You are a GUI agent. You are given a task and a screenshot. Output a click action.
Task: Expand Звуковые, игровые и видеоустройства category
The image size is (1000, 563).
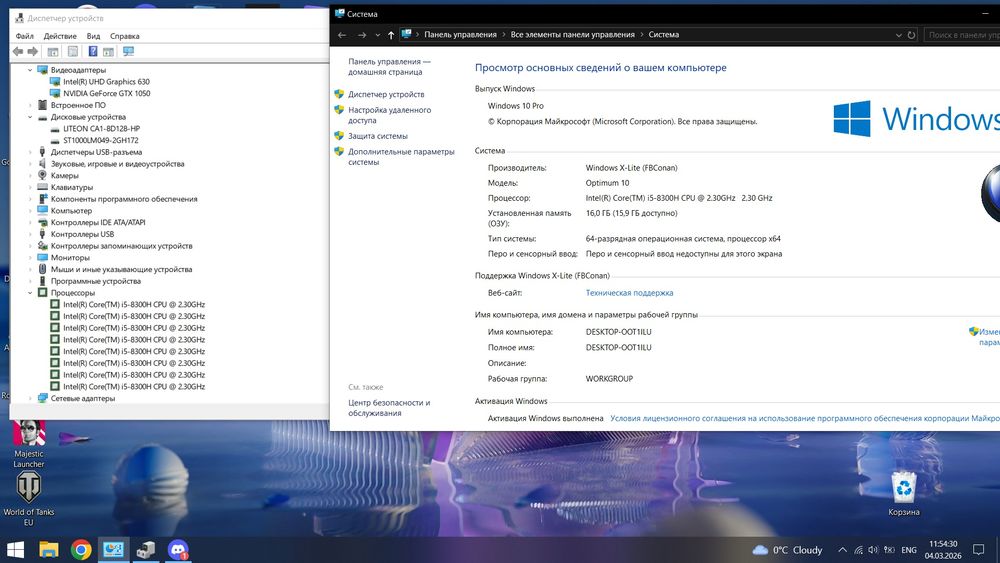[30, 164]
